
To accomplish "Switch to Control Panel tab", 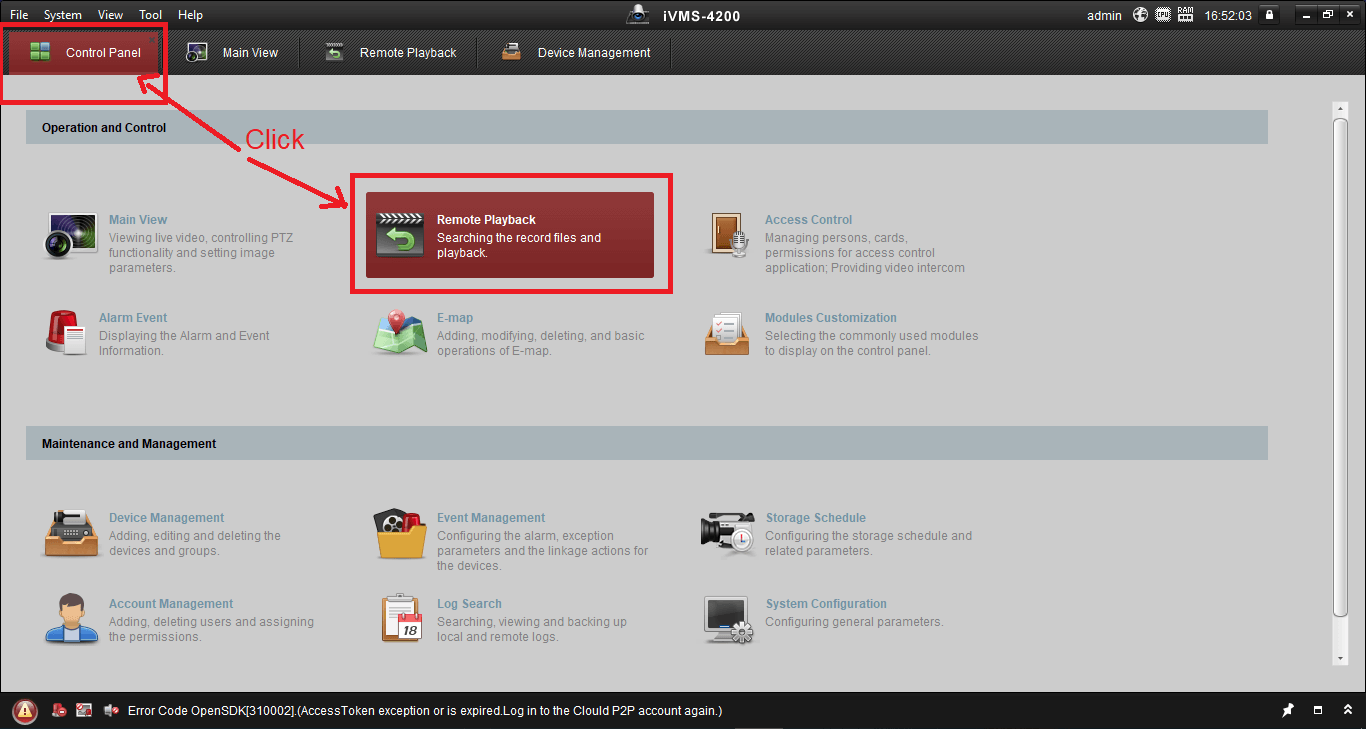I will tap(85, 53).
